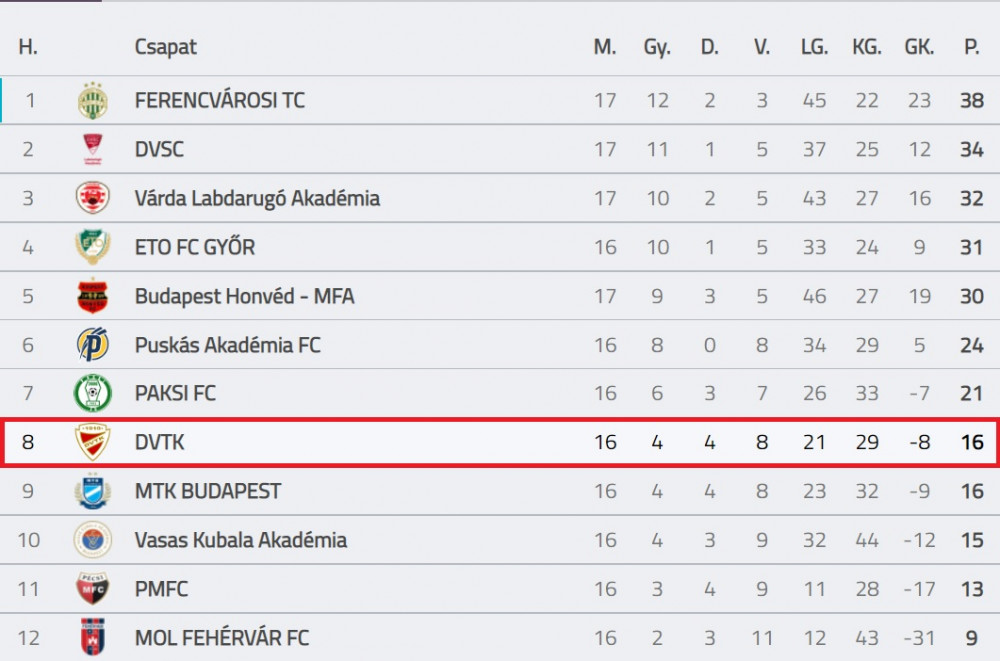The width and height of the screenshot is (1000, 661).
Task: Click the DVSC team logo
Action: 92,149
